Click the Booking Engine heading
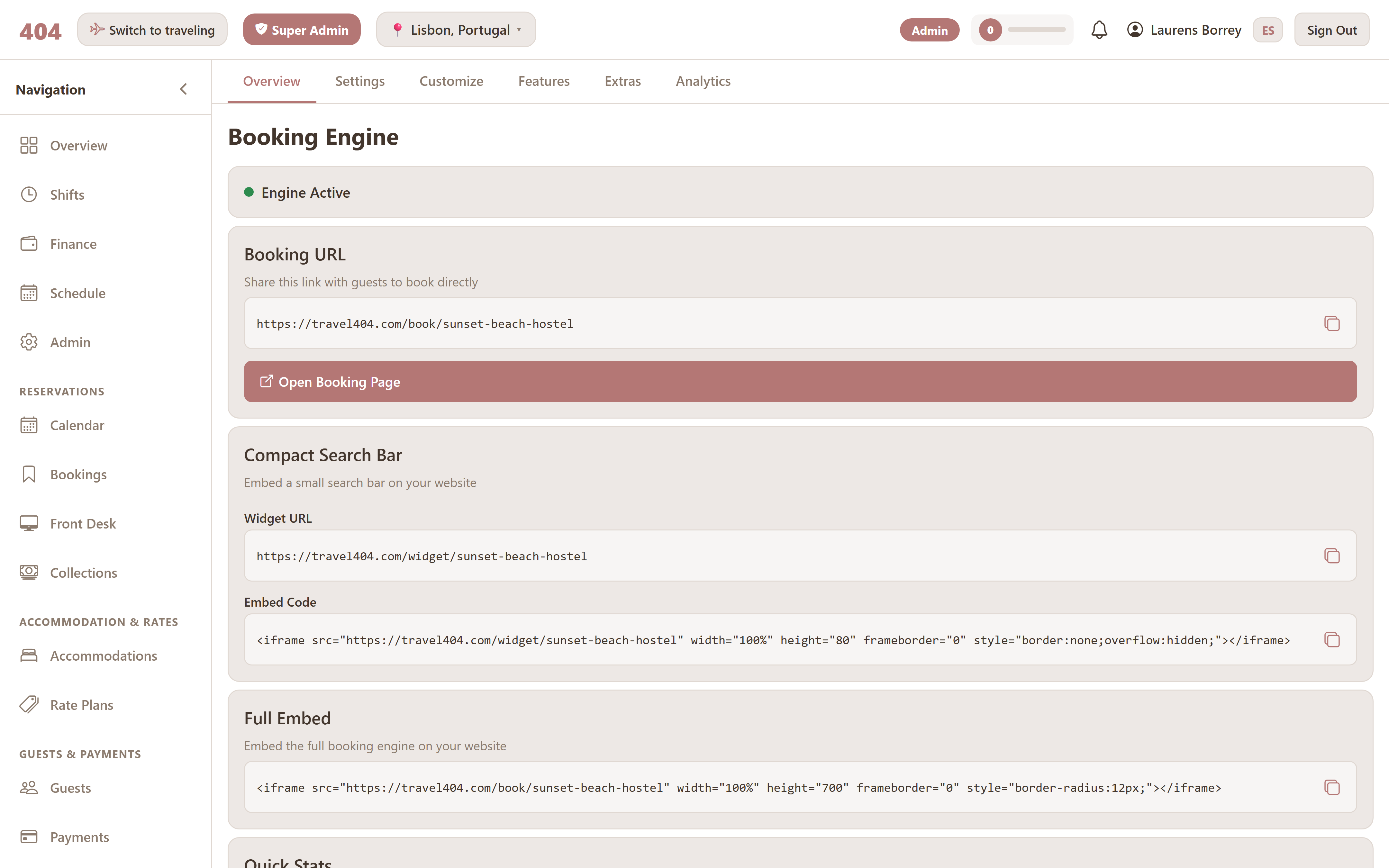1389x868 pixels. tap(313, 137)
